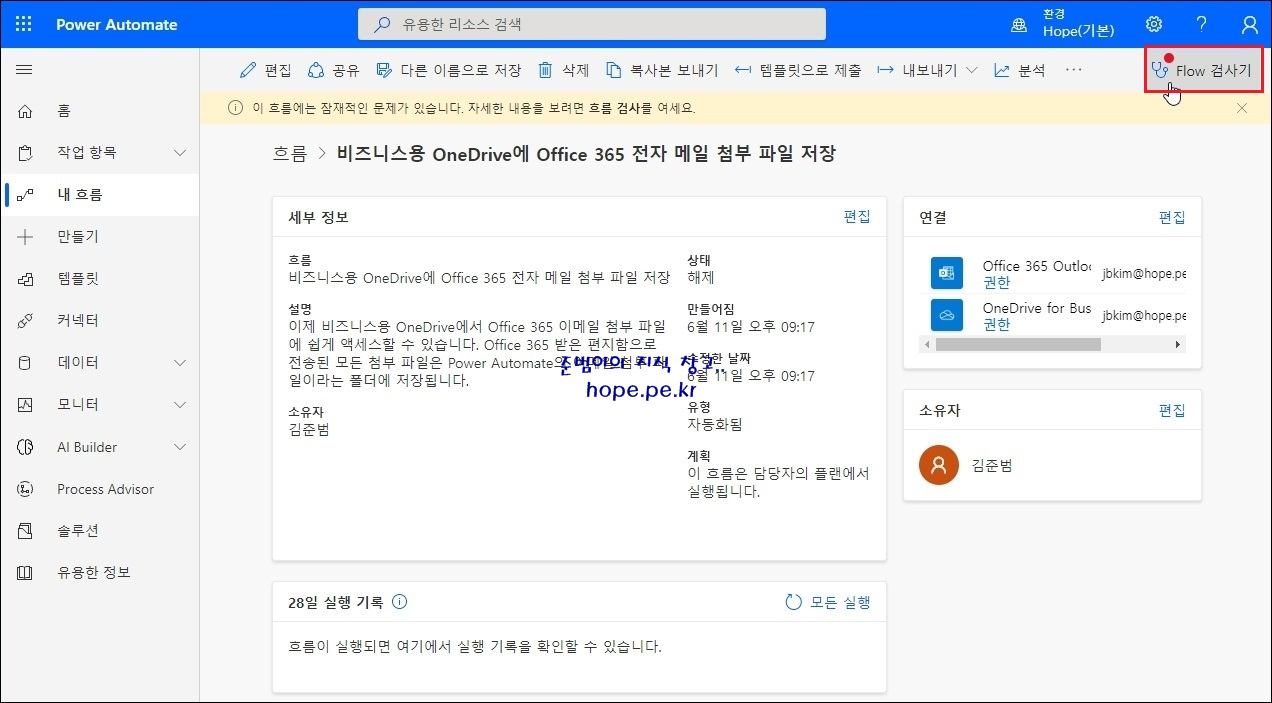This screenshot has height=703, width=1272.
Task: Click the 28일 실행 기록 info icon
Action: (400, 602)
